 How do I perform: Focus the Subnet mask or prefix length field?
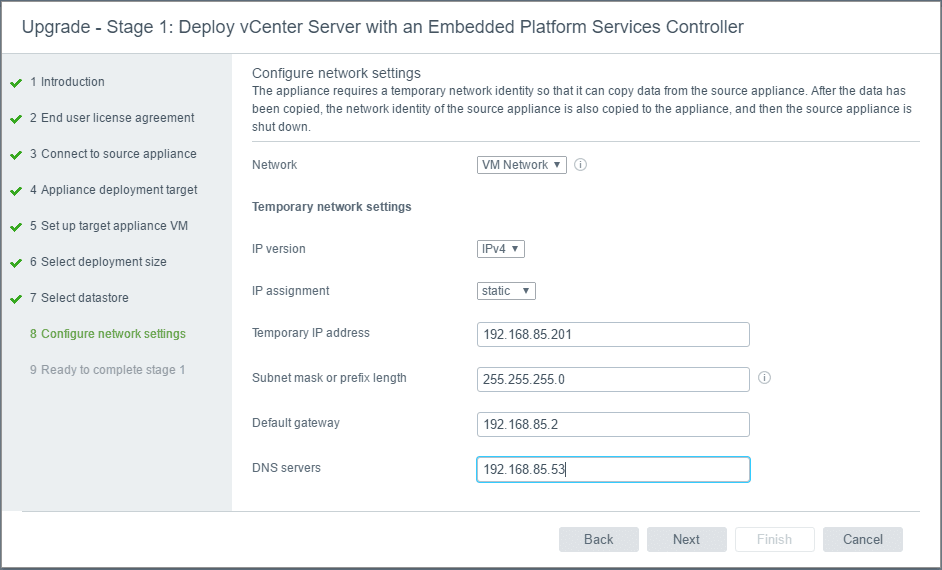point(613,379)
